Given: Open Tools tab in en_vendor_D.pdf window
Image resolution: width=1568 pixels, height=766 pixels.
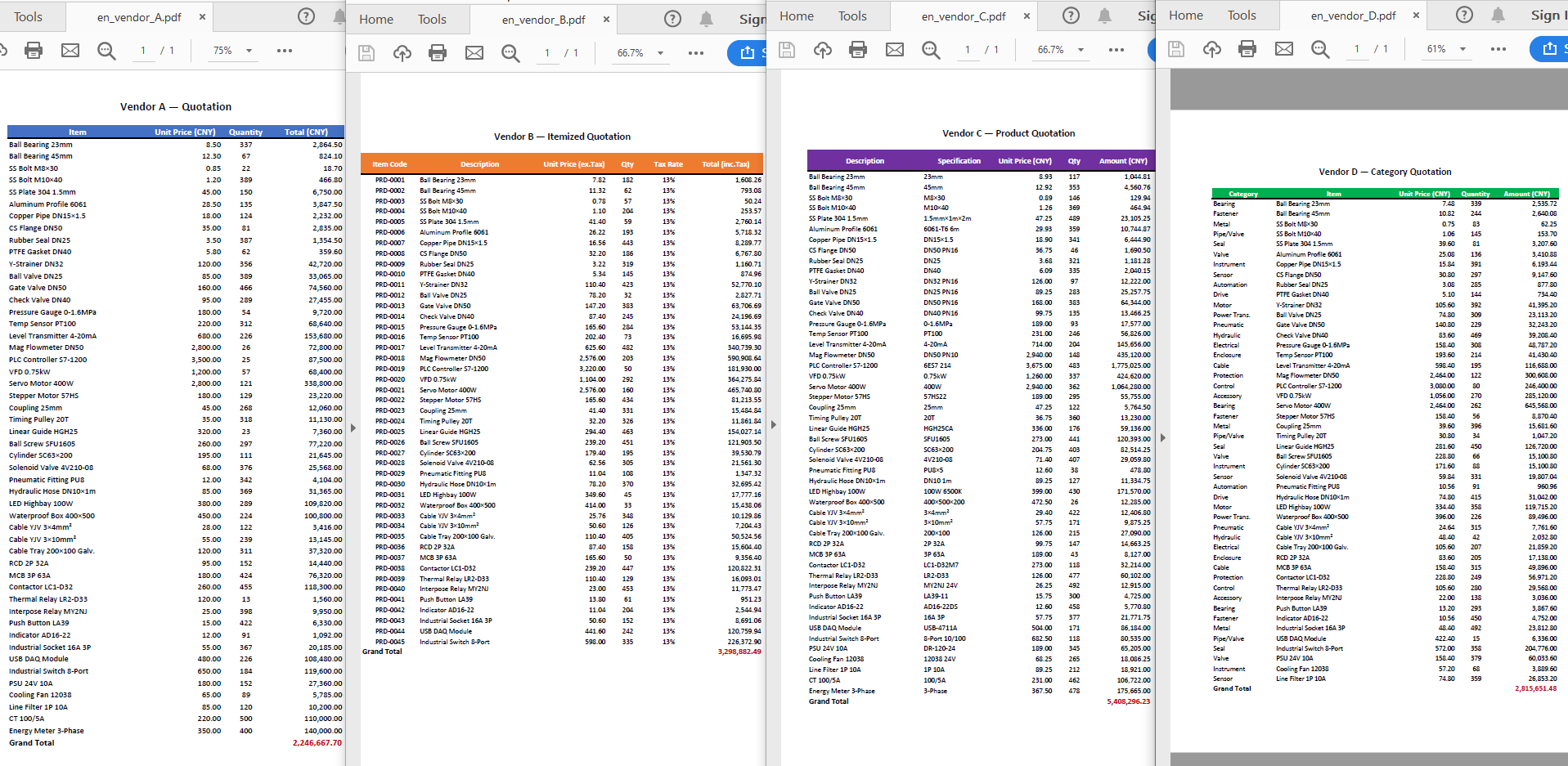Looking at the screenshot, I should (x=1242, y=16).
